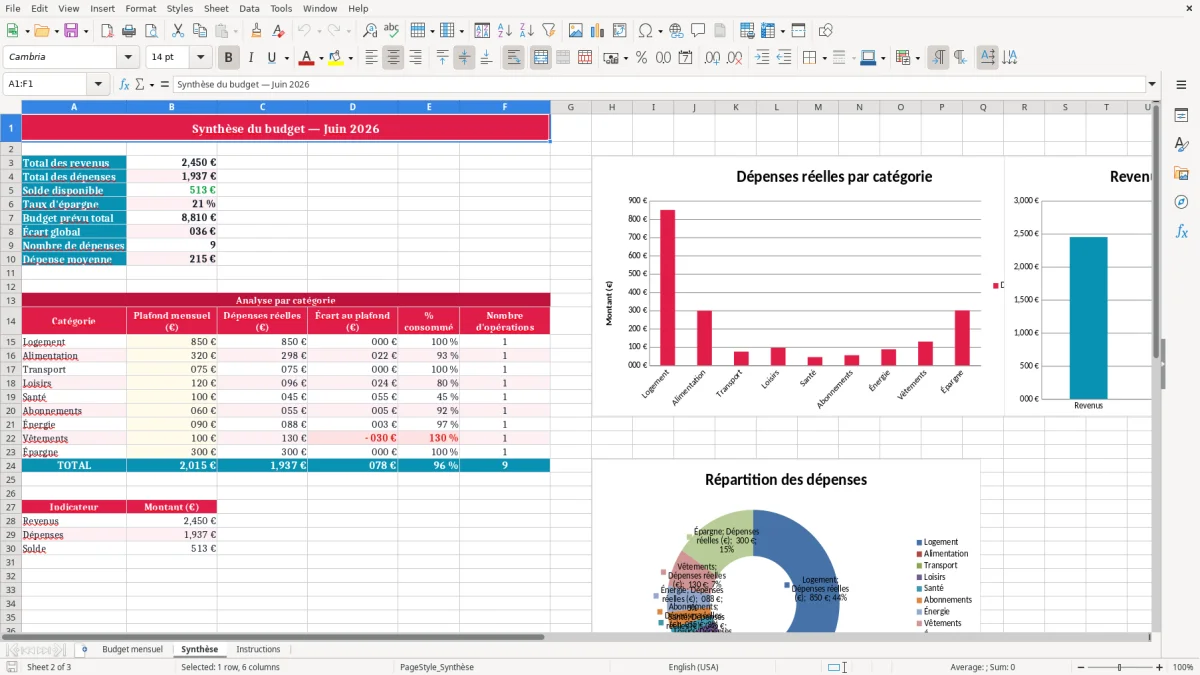Click zoom in plus button
1200x675 pixels.
point(1160,667)
